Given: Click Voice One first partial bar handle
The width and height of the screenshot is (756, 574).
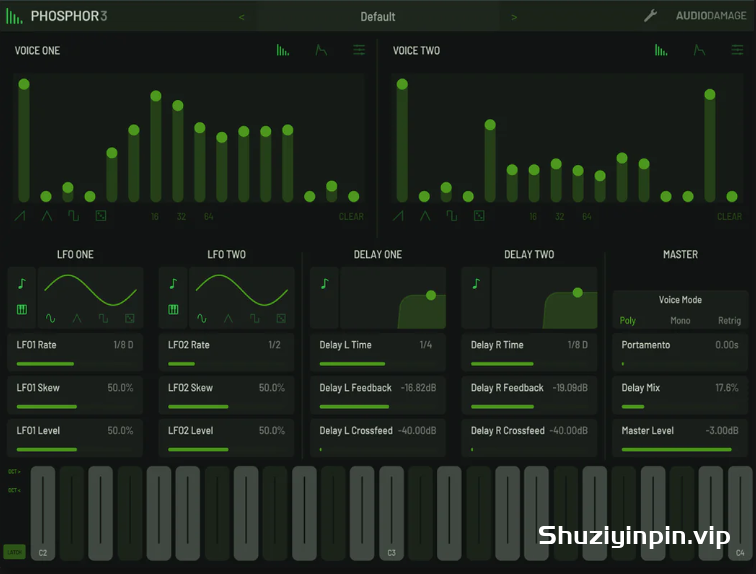Looking at the screenshot, I should point(24,84).
